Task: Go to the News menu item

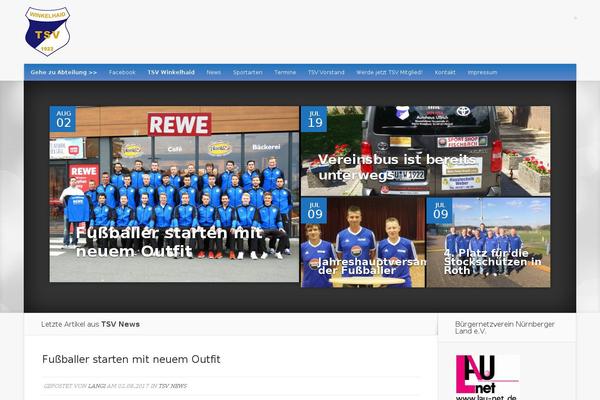Action: (x=214, y=72)
